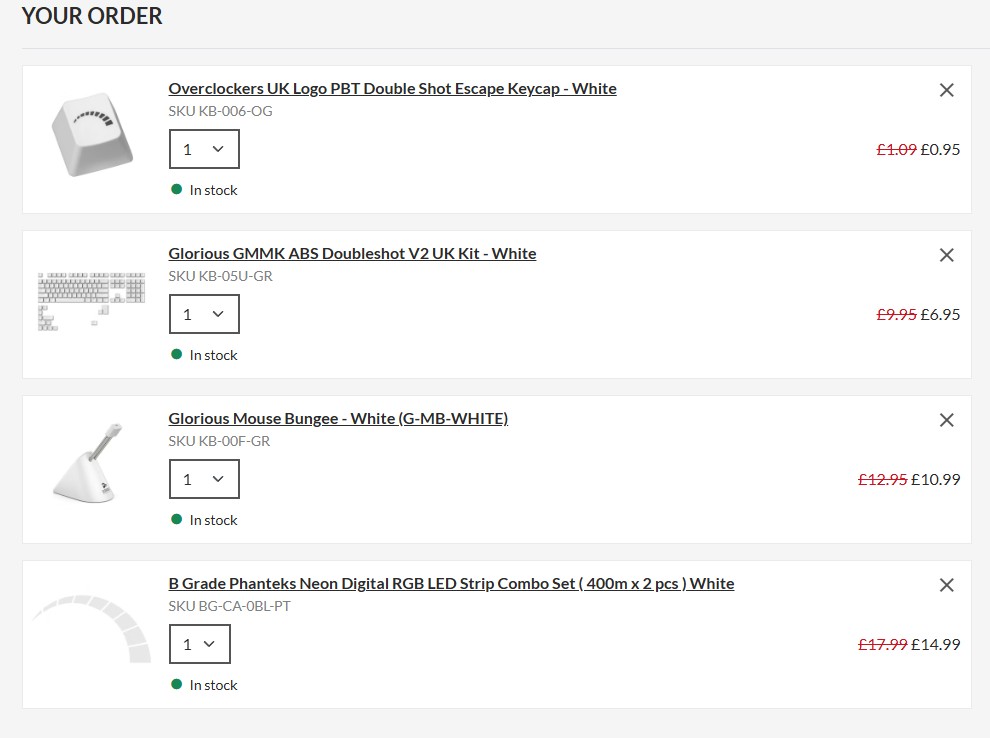Open quantity dropdown for Escape Keycap
Screen dimensions: 990x738
click(204, 149)
